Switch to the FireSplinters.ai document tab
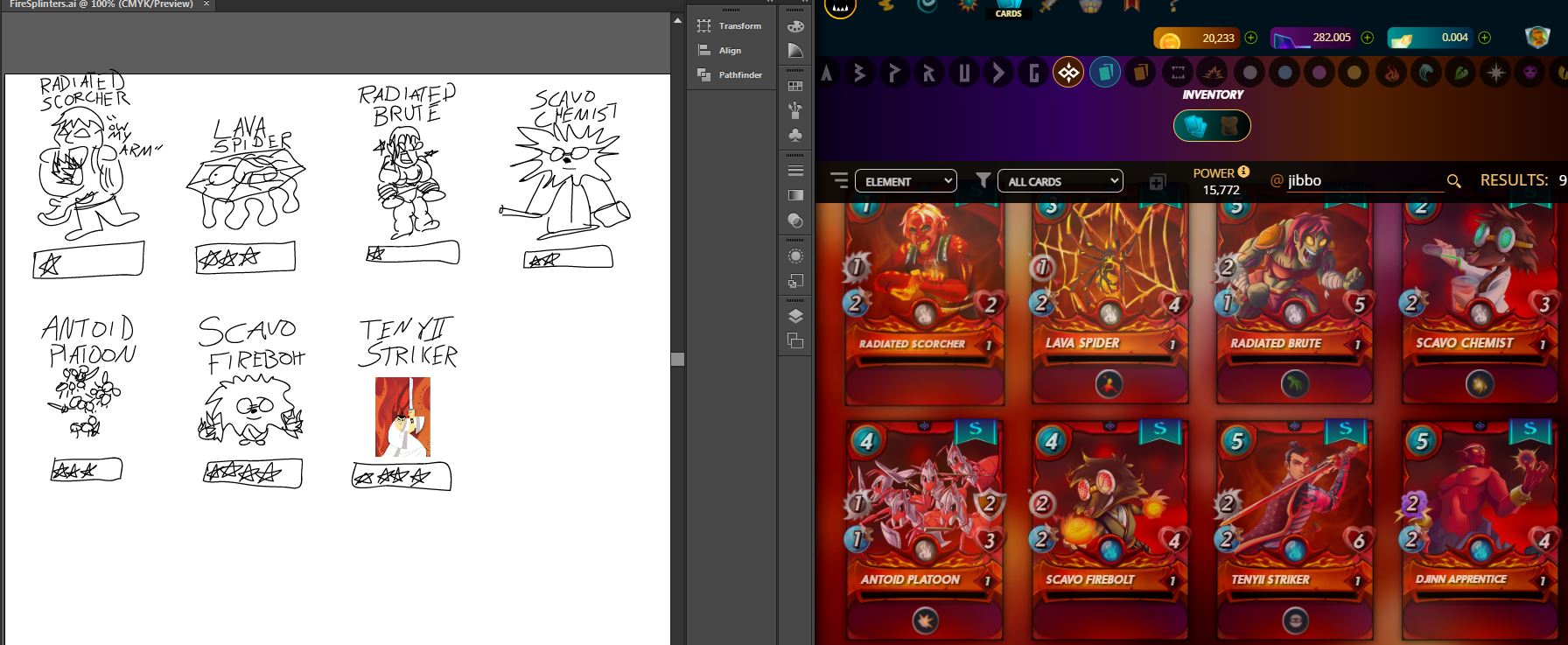This screenshot has height=645, width=1568. (101, 4)
